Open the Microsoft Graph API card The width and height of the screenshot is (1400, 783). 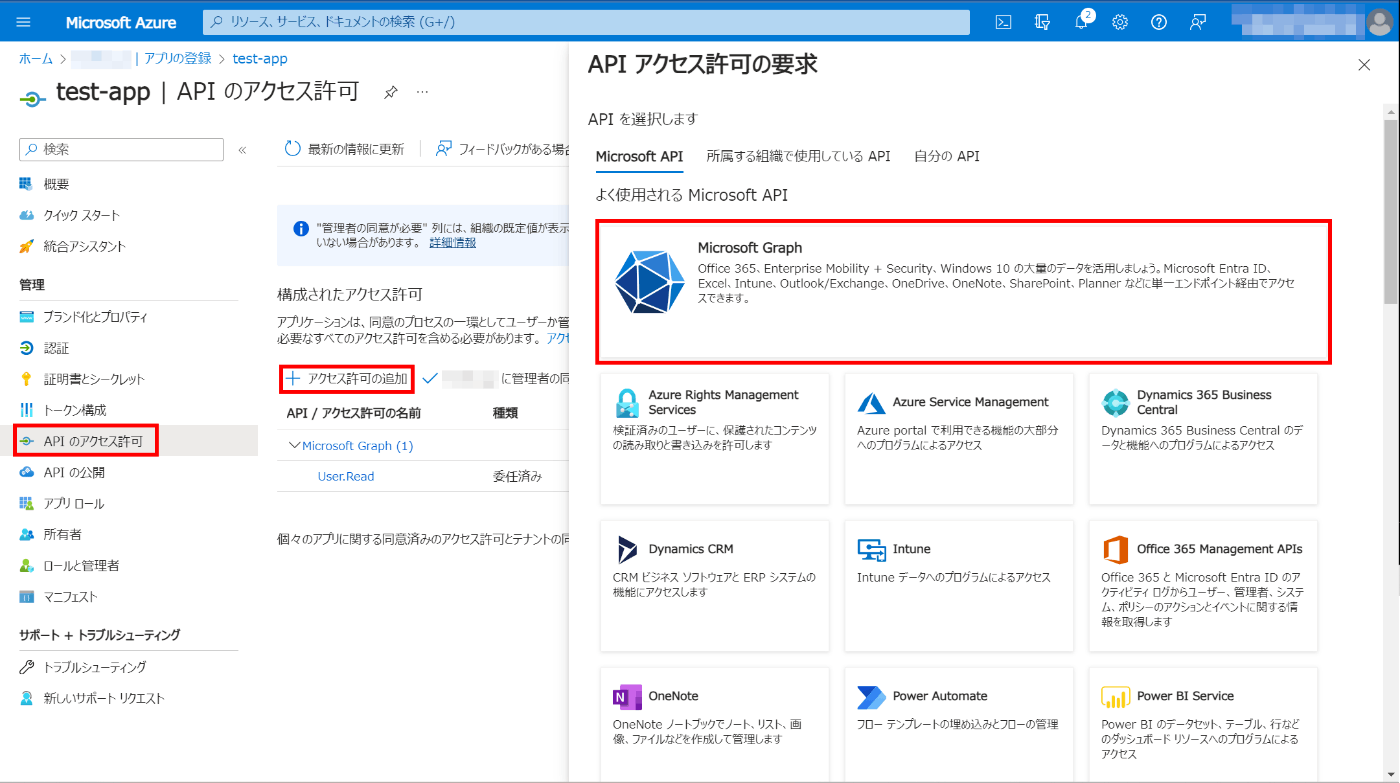point(963,292)
